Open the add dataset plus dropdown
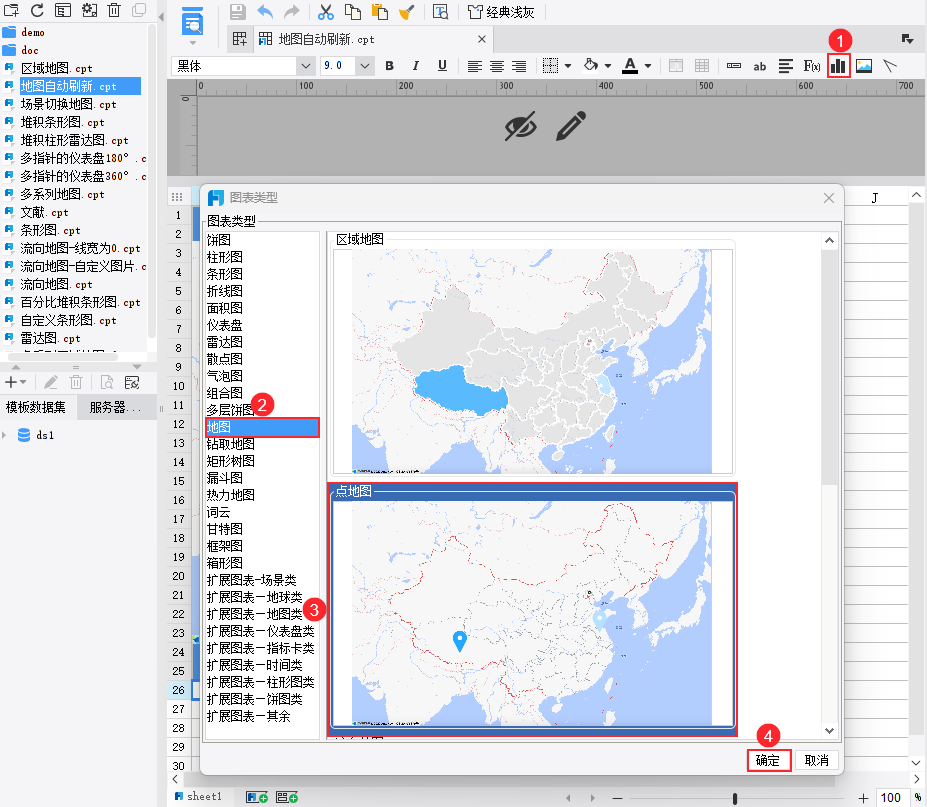Viewport: 927px width, 807px height. (15, 383)
